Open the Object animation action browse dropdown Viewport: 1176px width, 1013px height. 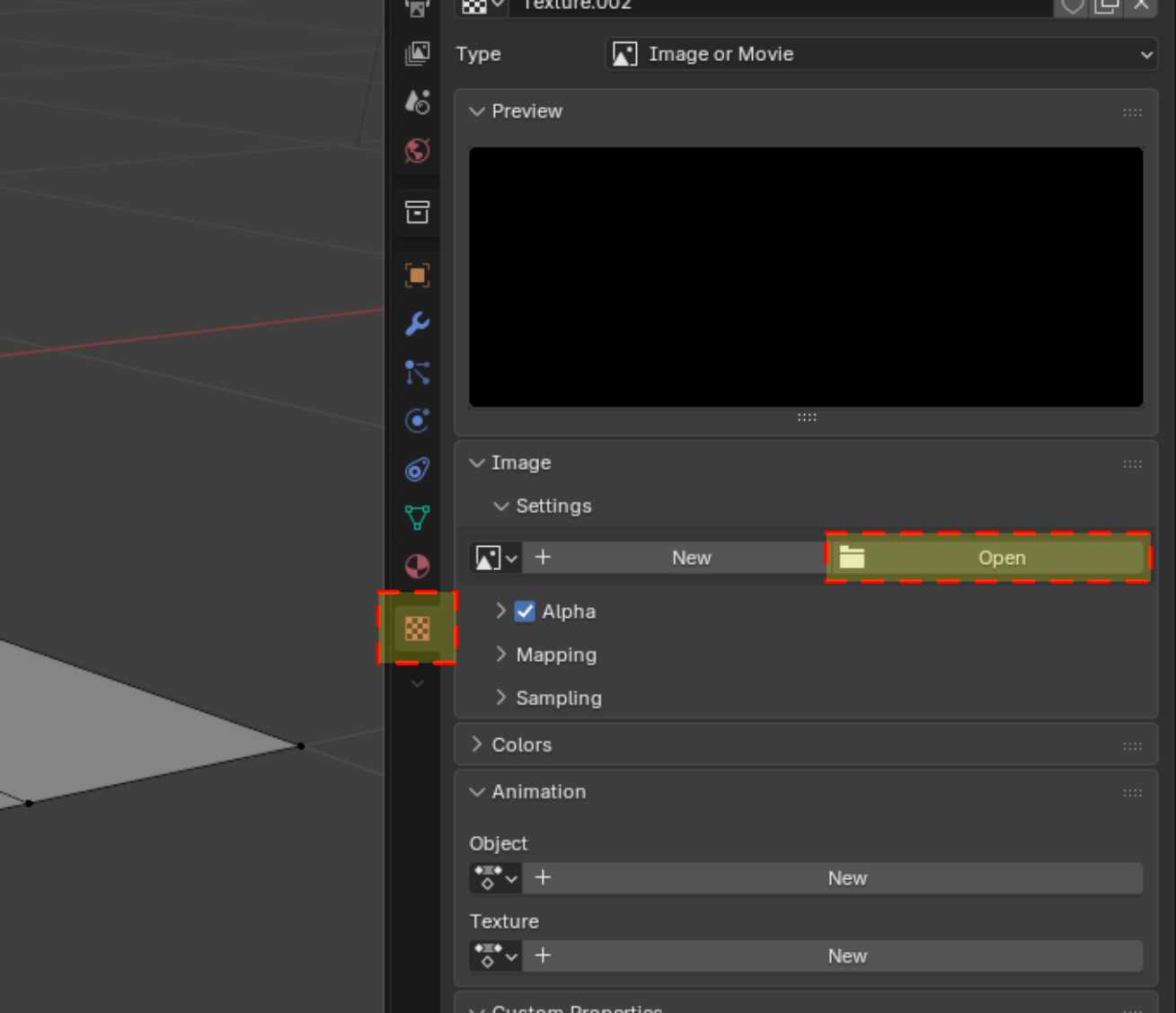[x=496, y=878]
